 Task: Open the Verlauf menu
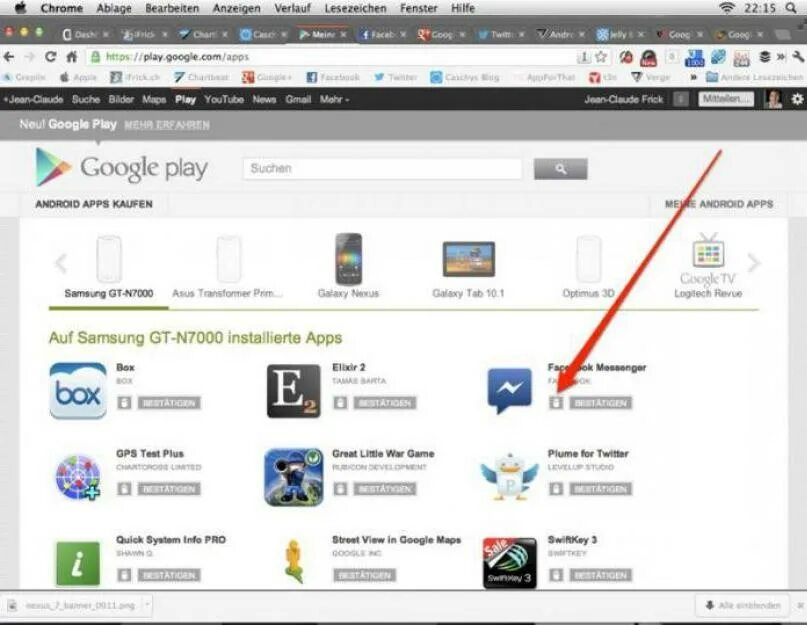[x=292, y=8]
